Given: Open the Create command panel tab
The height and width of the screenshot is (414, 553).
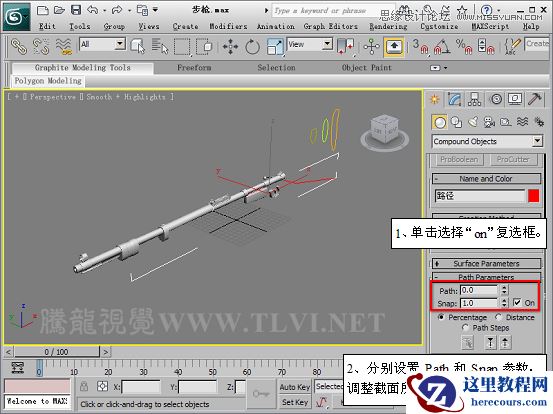Looking at the screenshot, I should click(x=435, y=99).
